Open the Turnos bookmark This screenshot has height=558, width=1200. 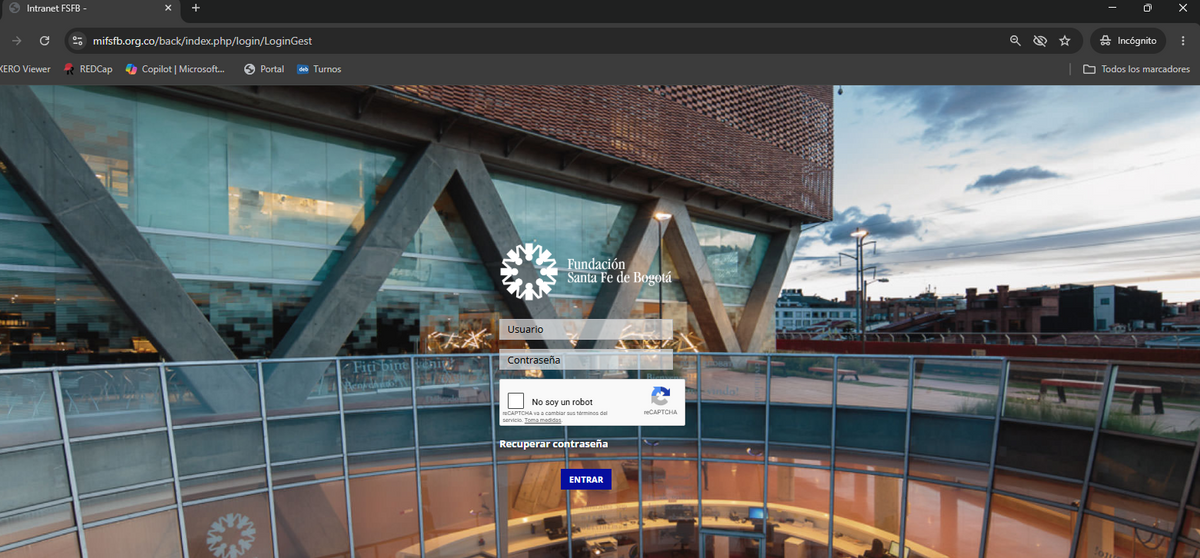319,69
